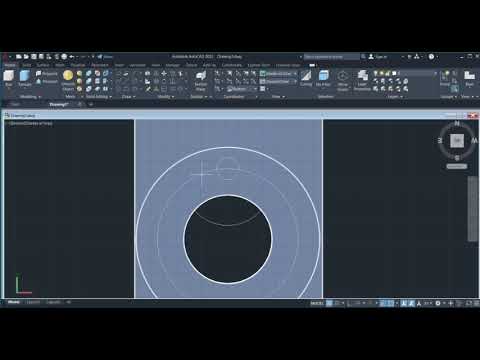Click the Move Gizmo icon

point(343,80)
